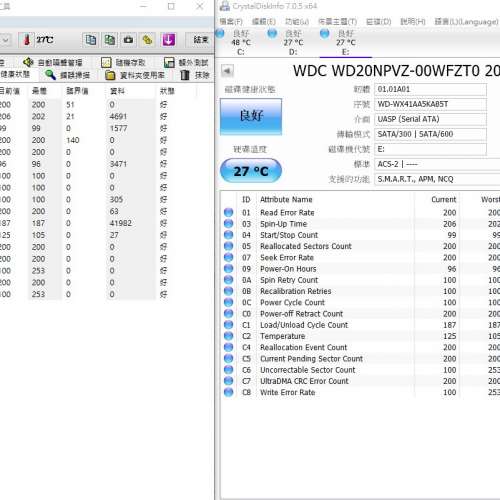500x500 pixels.
Task: Open the dropdown arrow beside the thermometer
Action: [5, 40]
